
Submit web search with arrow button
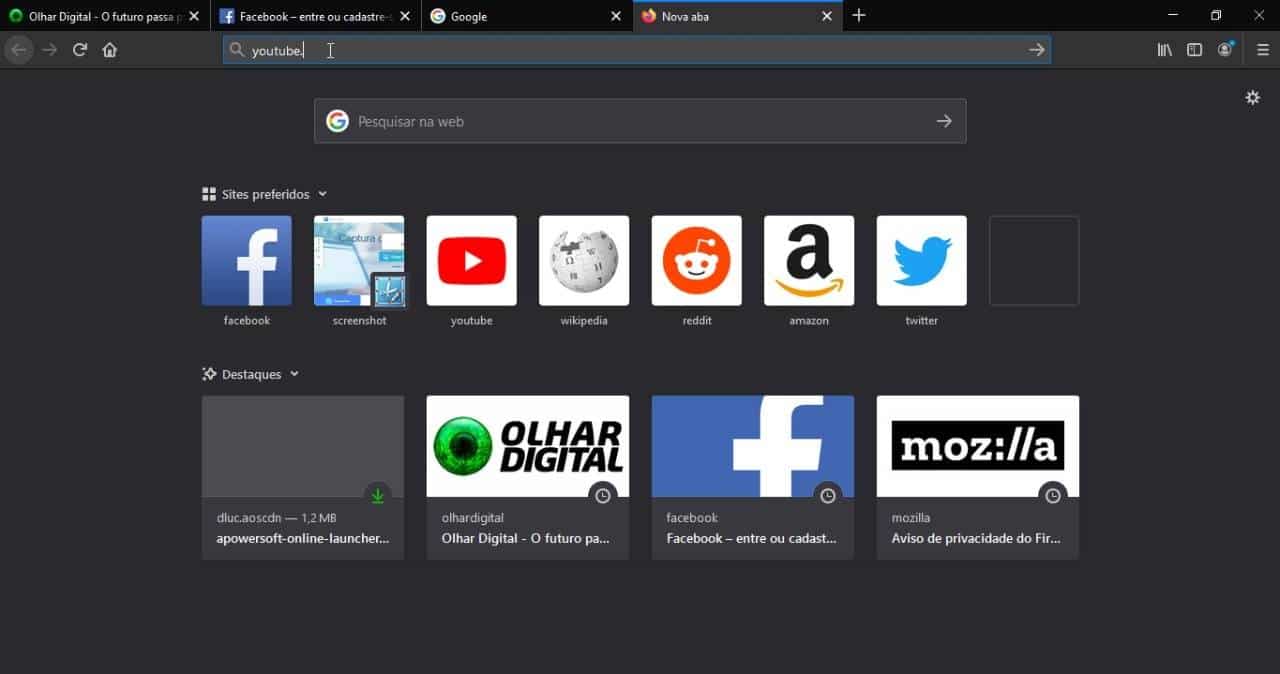944,121
